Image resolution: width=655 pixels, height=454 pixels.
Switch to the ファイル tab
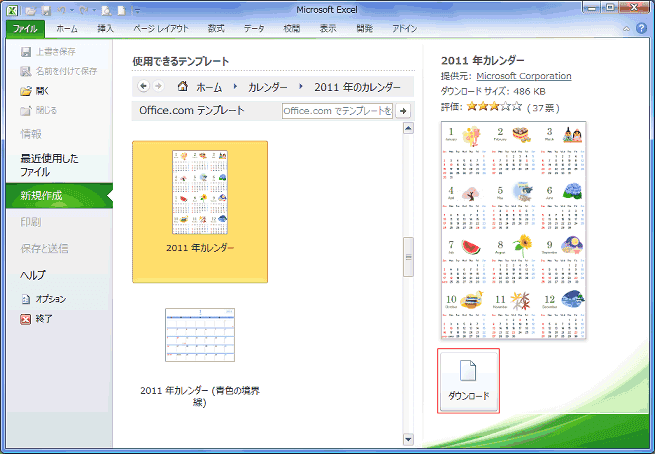pos(25,28)
